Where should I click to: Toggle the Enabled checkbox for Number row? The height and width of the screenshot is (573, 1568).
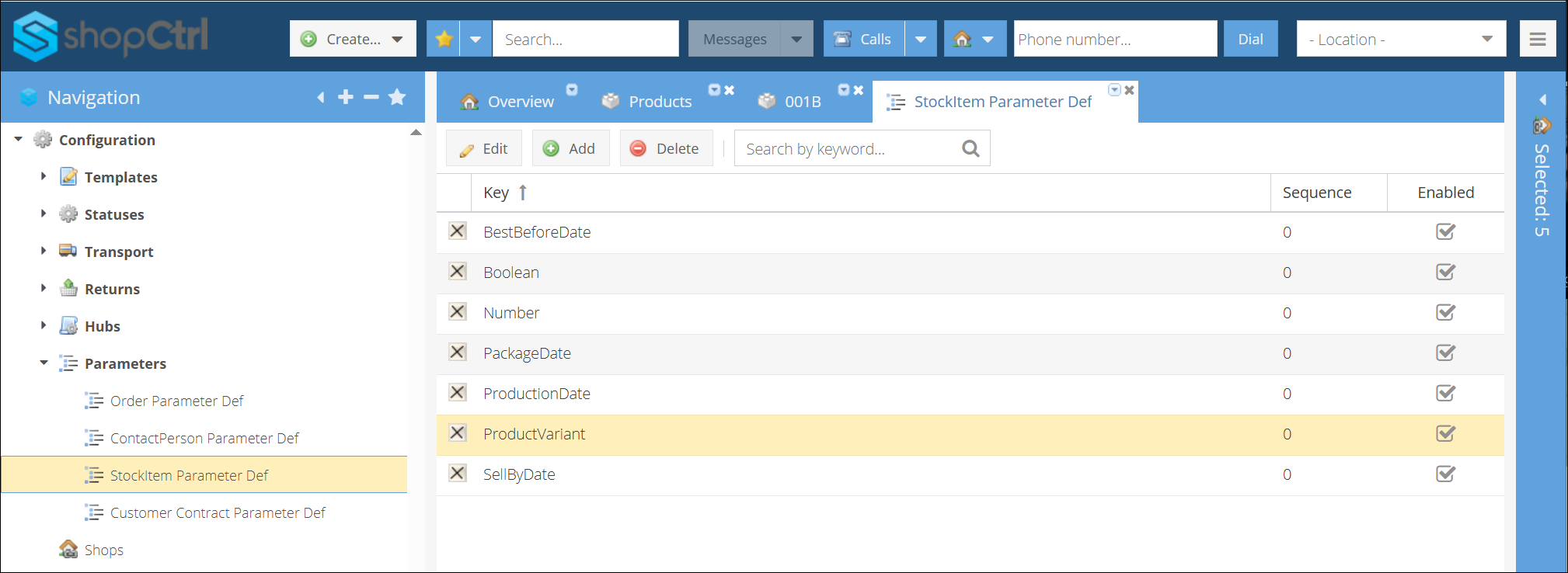(1445, 312)
